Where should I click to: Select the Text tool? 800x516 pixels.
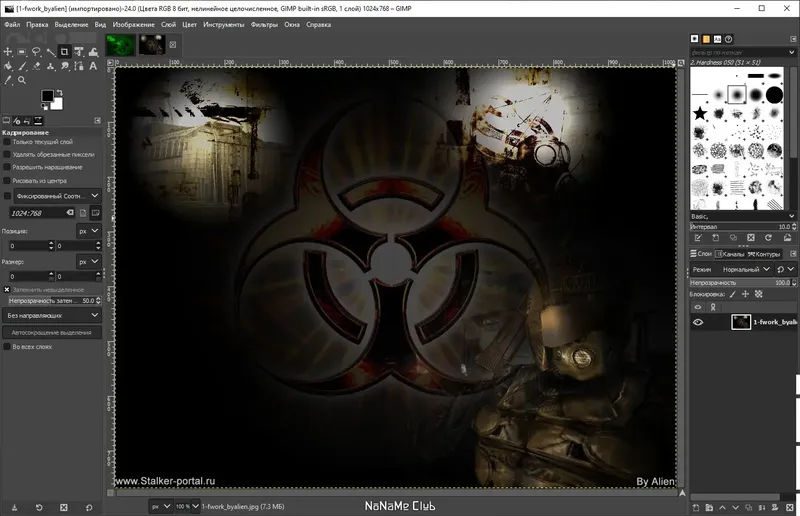pyautogui.click(x=93, y=66)
